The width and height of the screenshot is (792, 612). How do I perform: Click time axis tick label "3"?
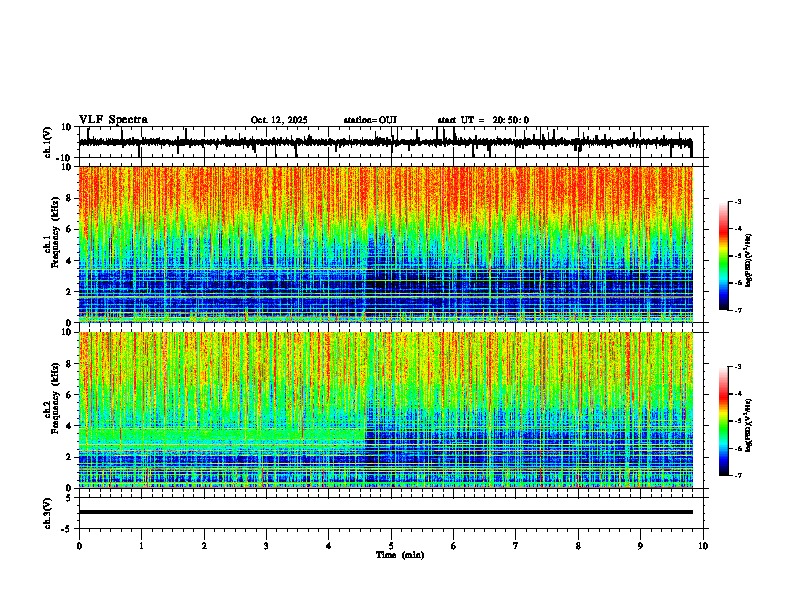(266, 546)
